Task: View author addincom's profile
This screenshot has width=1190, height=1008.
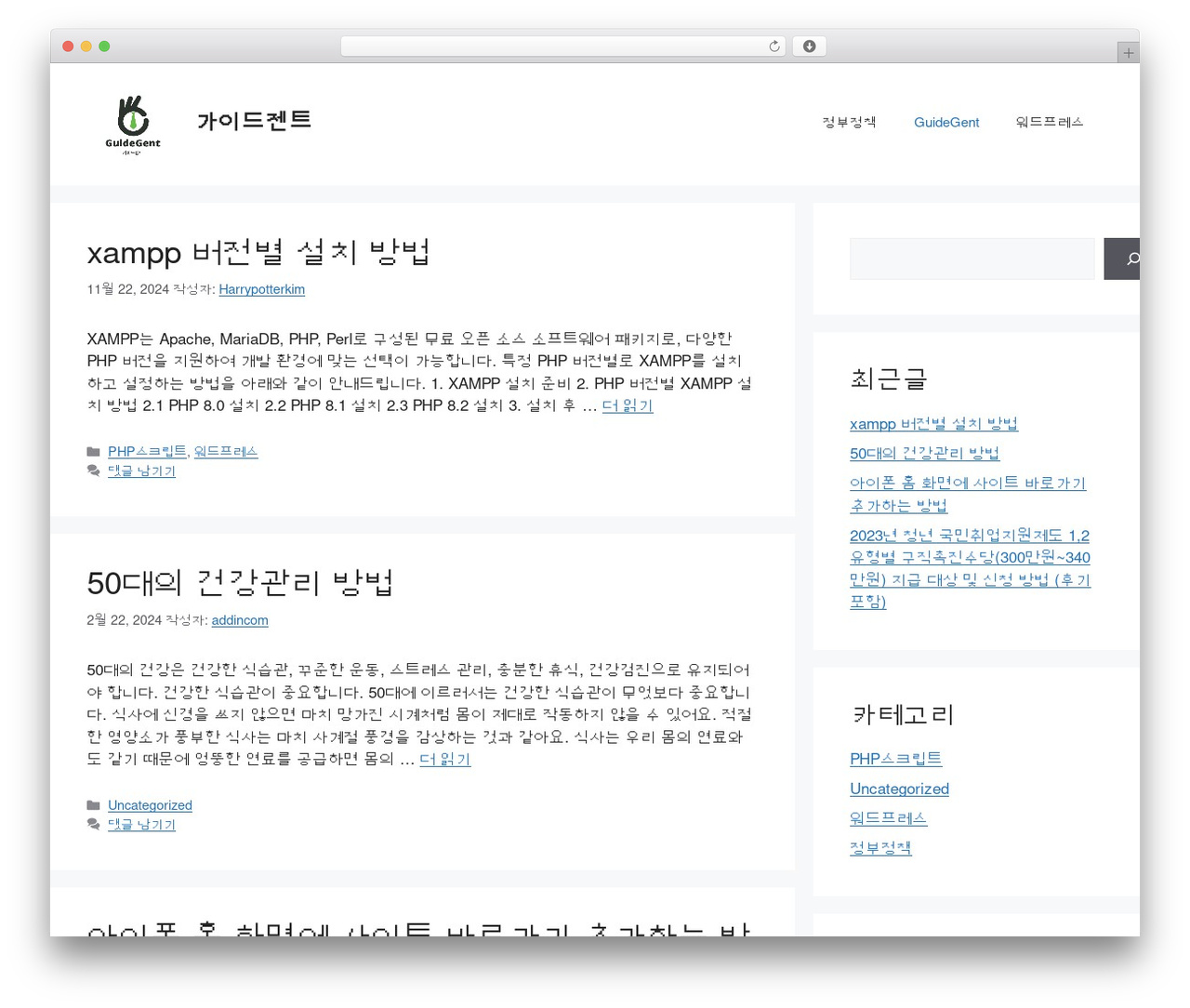Action: pos(240,620)
